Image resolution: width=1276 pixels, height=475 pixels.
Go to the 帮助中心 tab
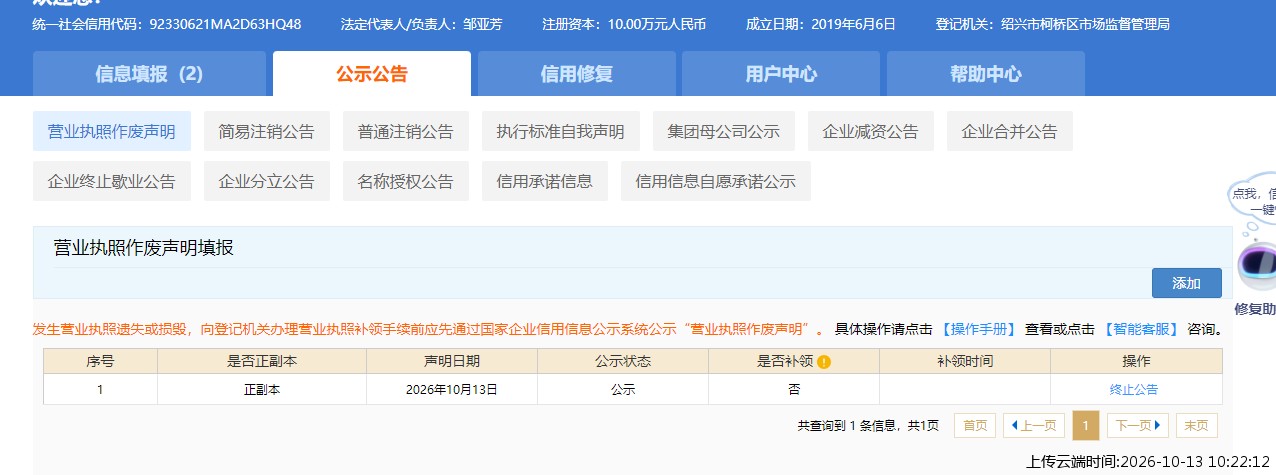click(986, 74)
